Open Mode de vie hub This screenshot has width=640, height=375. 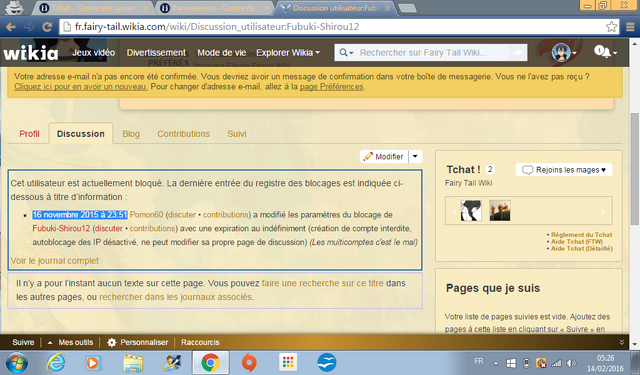[x=222, y=53]
